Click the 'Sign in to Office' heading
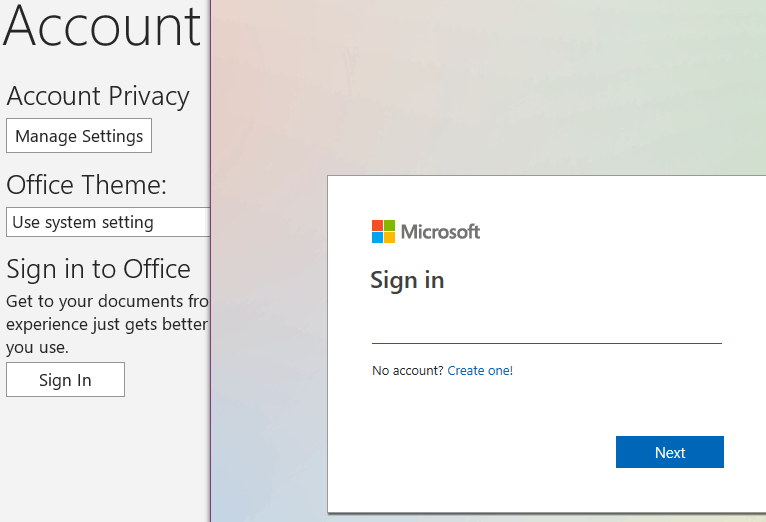 [98, 269]
